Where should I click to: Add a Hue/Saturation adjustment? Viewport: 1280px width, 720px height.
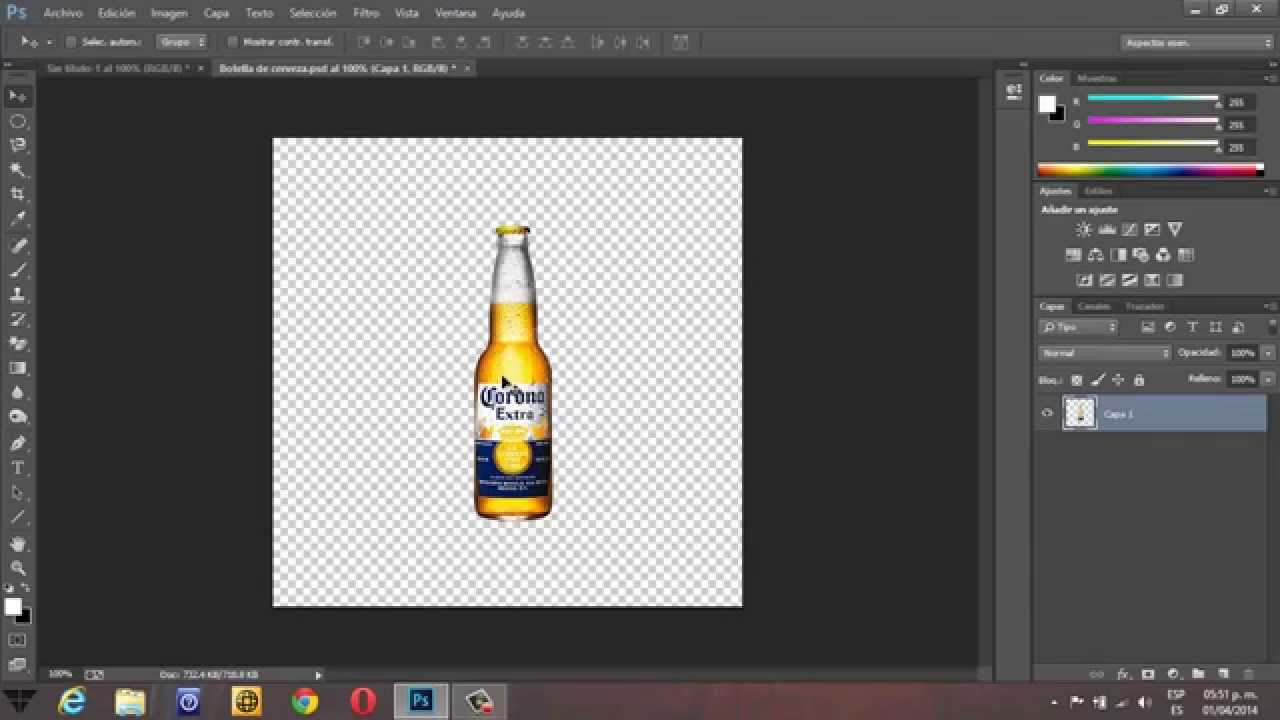click(x=1074, y=255)
